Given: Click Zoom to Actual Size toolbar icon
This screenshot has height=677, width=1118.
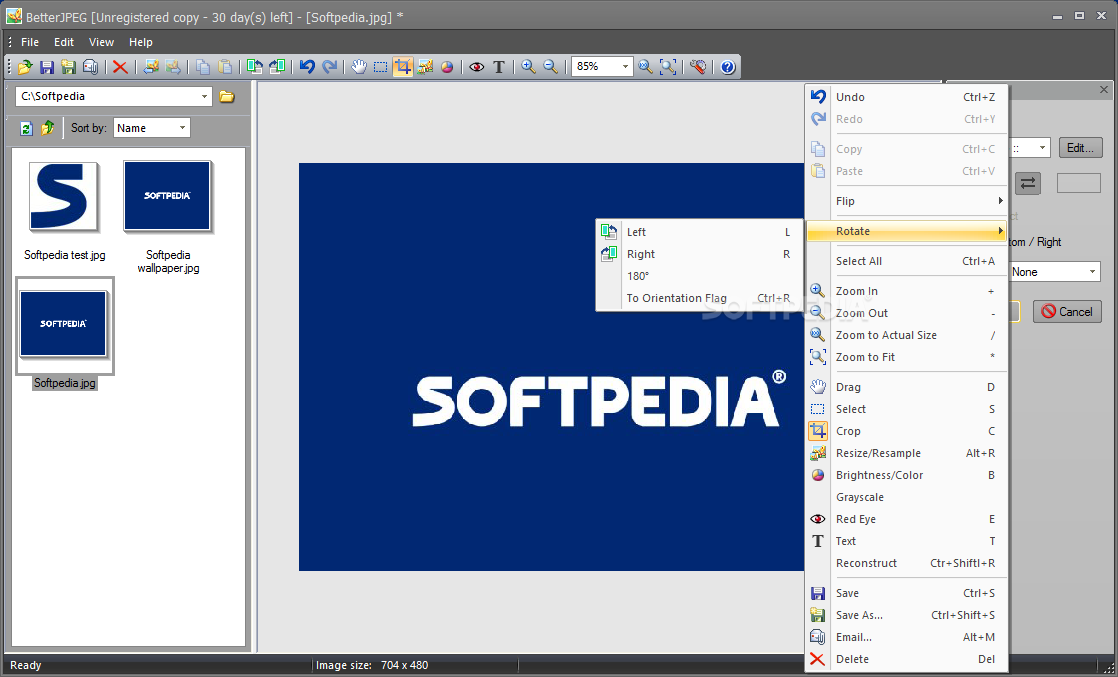Looking at the screenshot, I should click(x=645, y=67).
